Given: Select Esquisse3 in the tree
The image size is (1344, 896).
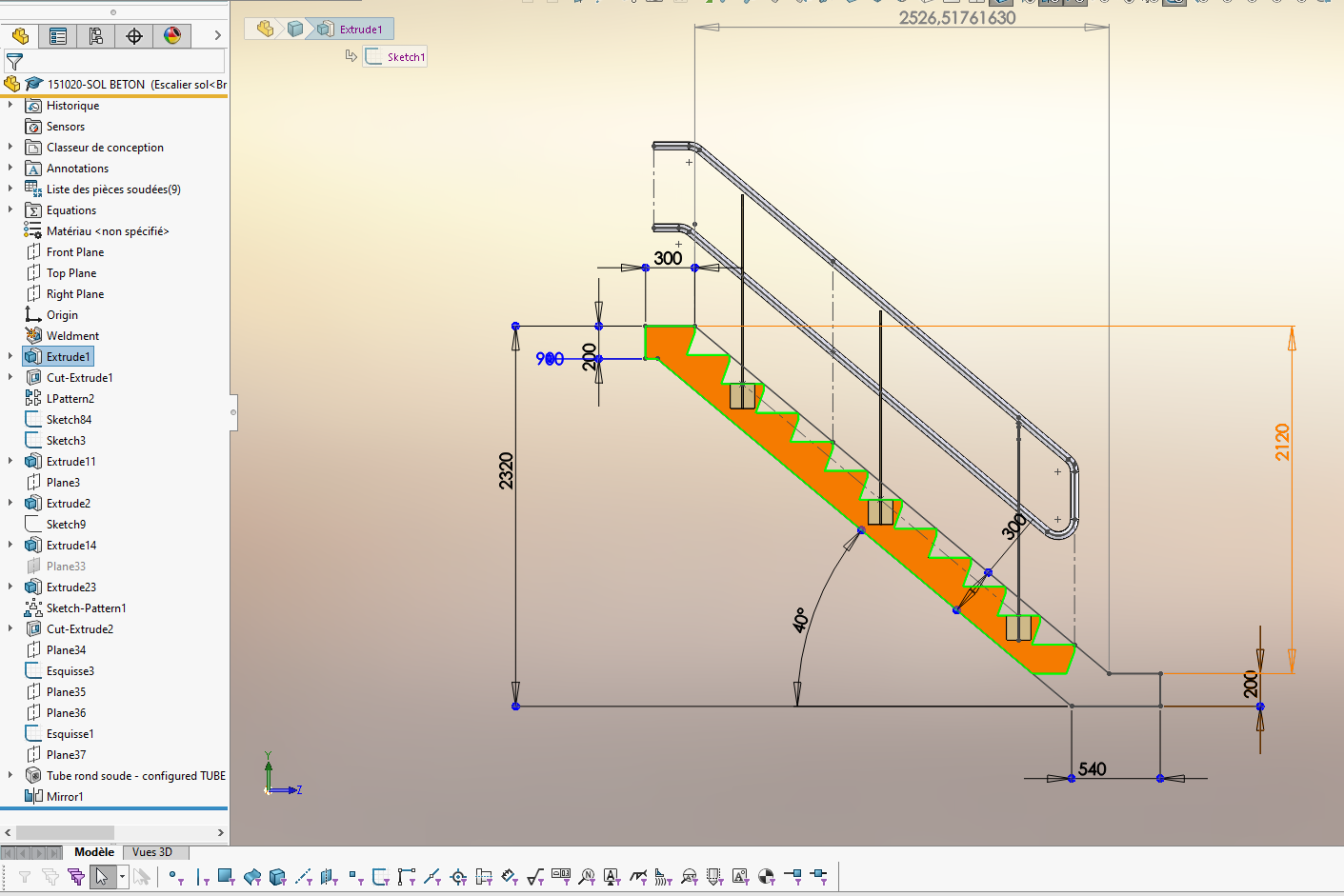Looking at the screenshot, I should [70, 671].
